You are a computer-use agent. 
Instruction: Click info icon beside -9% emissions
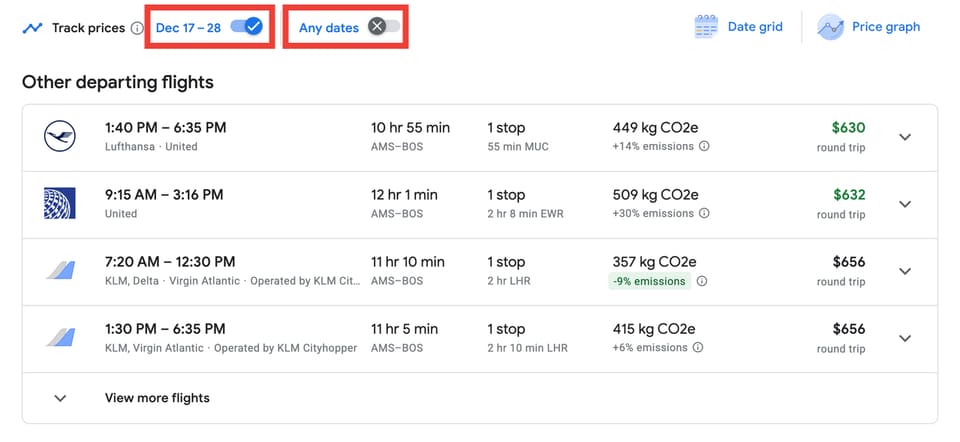click(702, 281)
